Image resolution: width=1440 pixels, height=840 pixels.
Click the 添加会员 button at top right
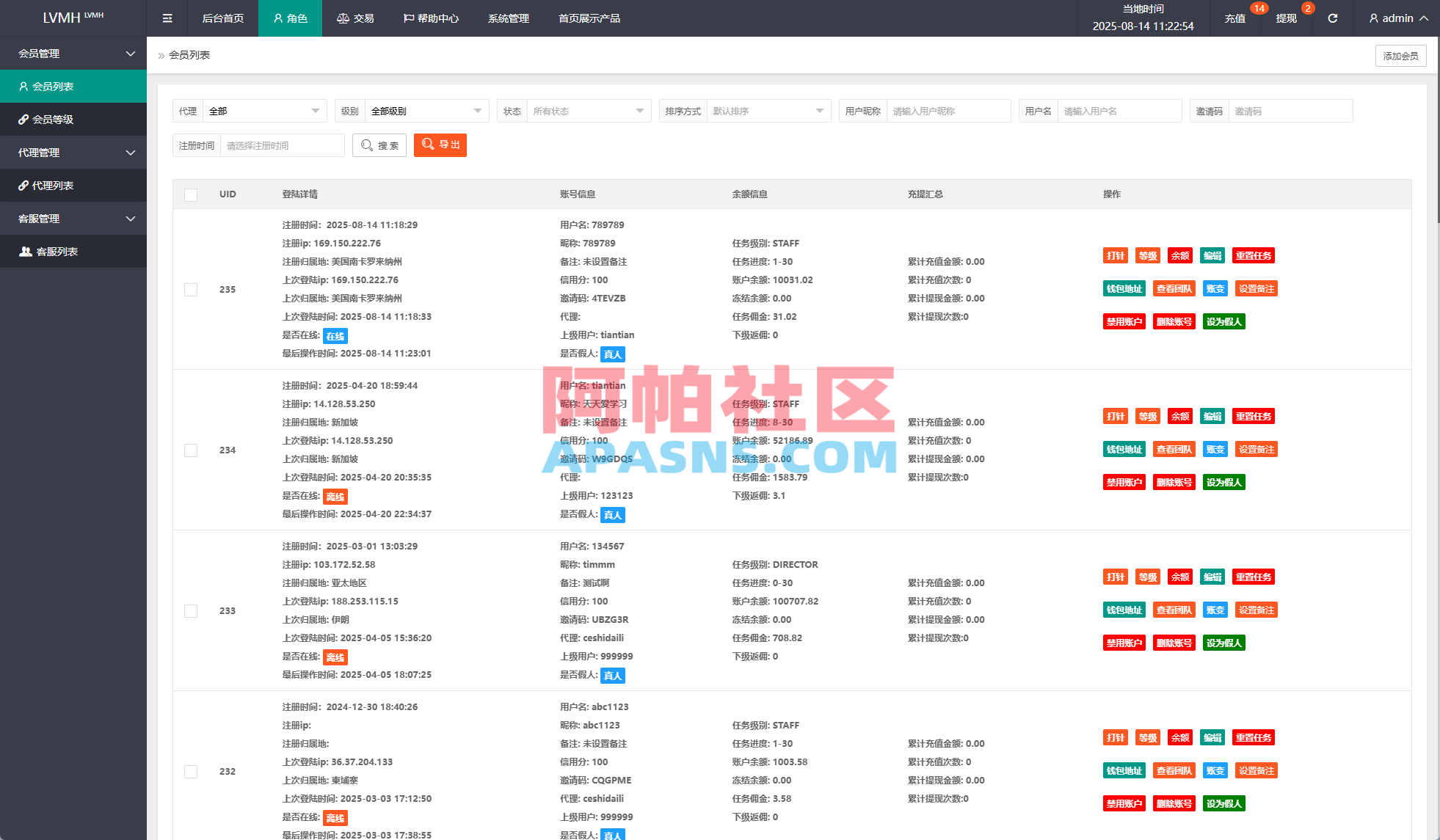(x=1400, y=55)
